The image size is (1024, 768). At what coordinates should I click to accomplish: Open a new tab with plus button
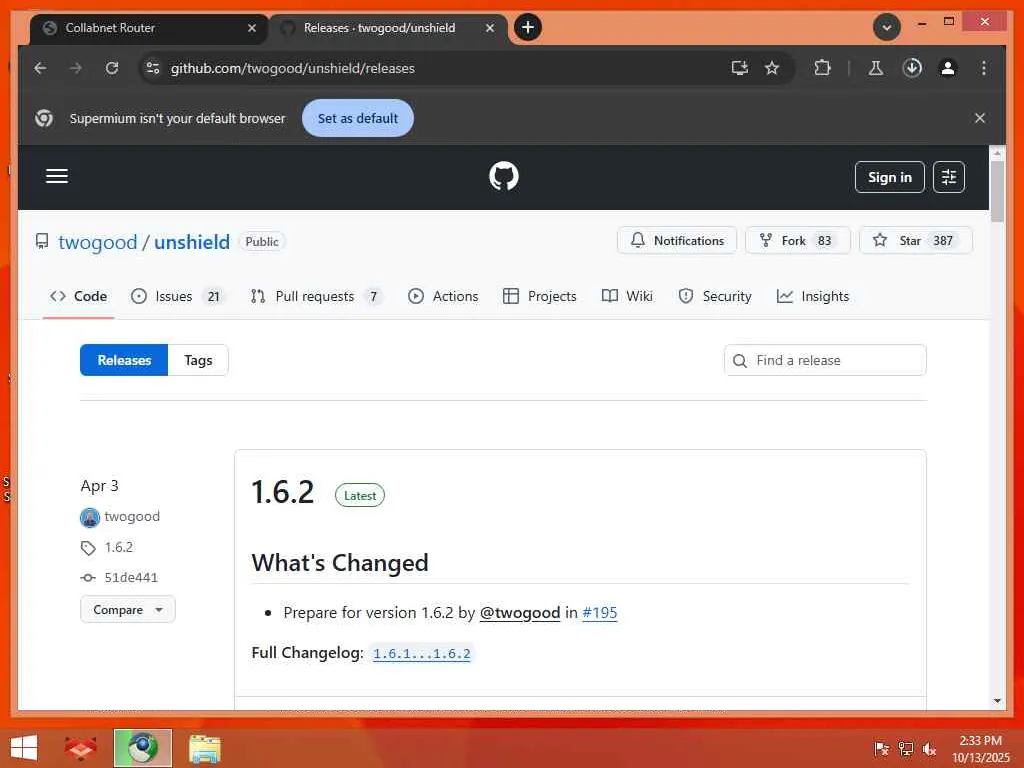[x=528, y=27]
